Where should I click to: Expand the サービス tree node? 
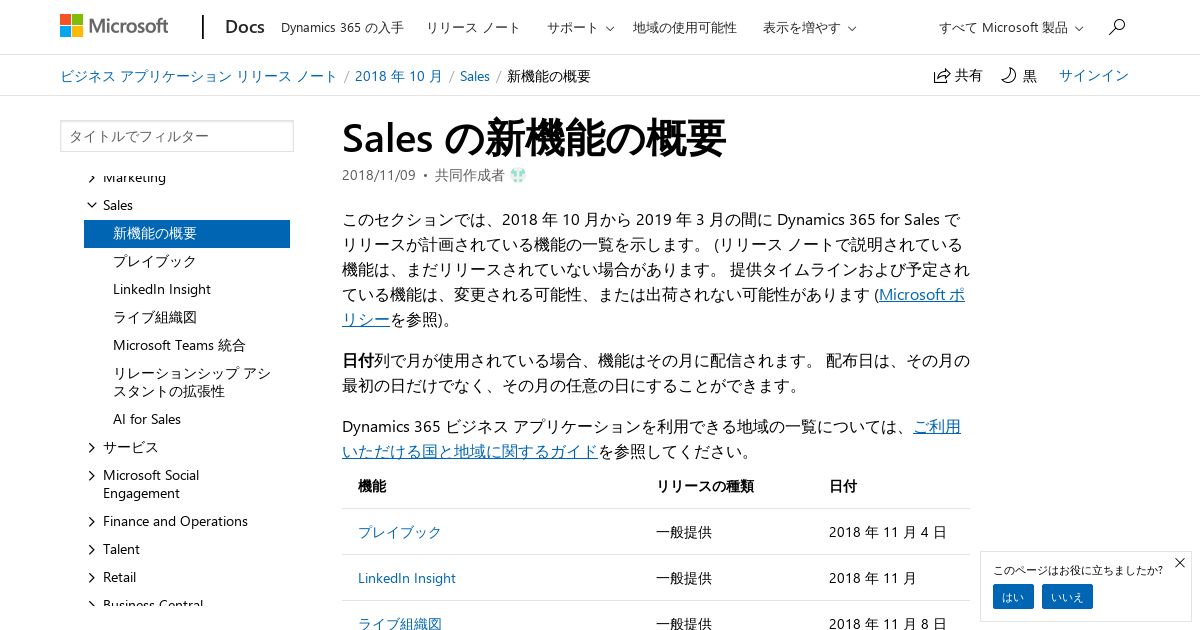click(92, 447)
